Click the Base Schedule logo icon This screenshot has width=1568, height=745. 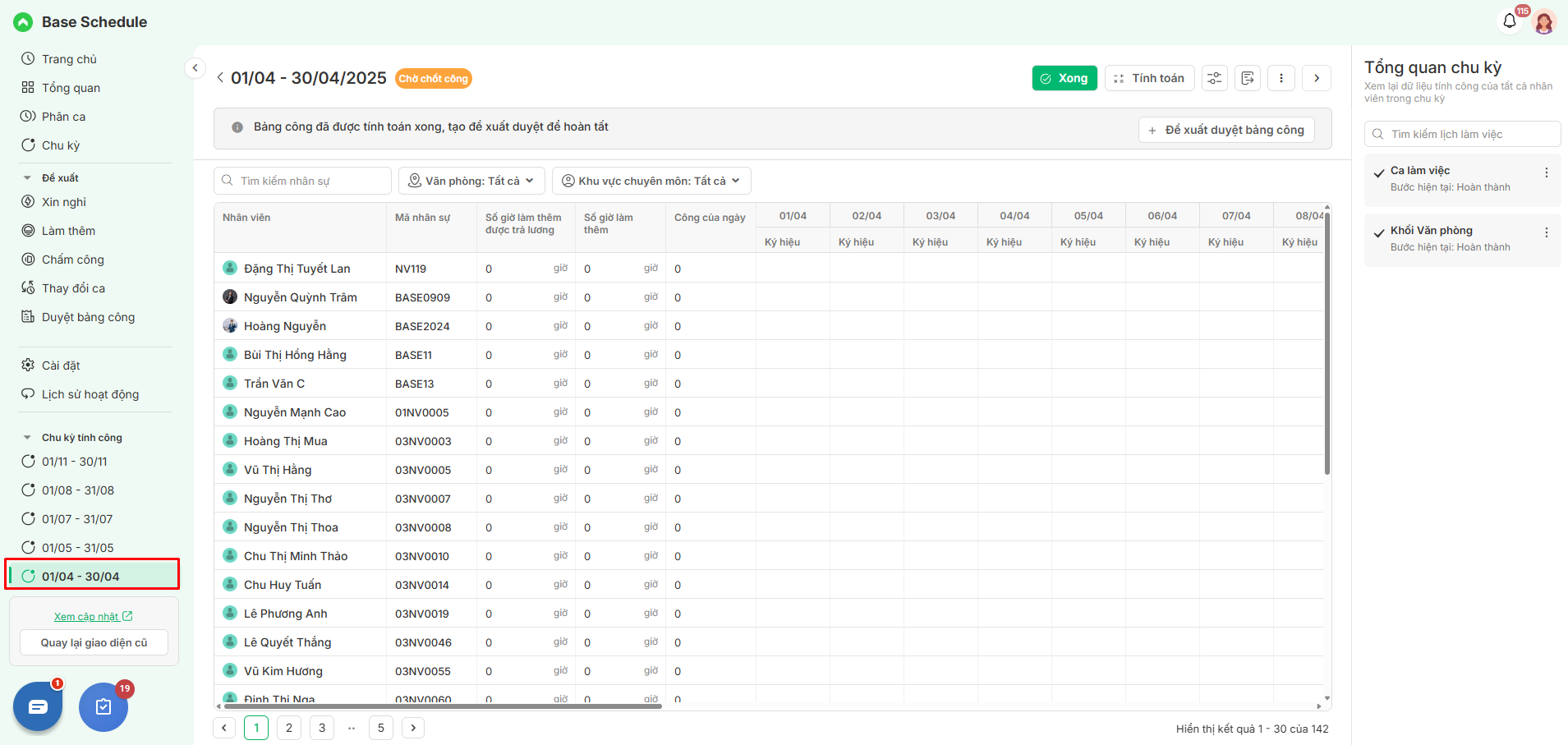pos(23,22)
